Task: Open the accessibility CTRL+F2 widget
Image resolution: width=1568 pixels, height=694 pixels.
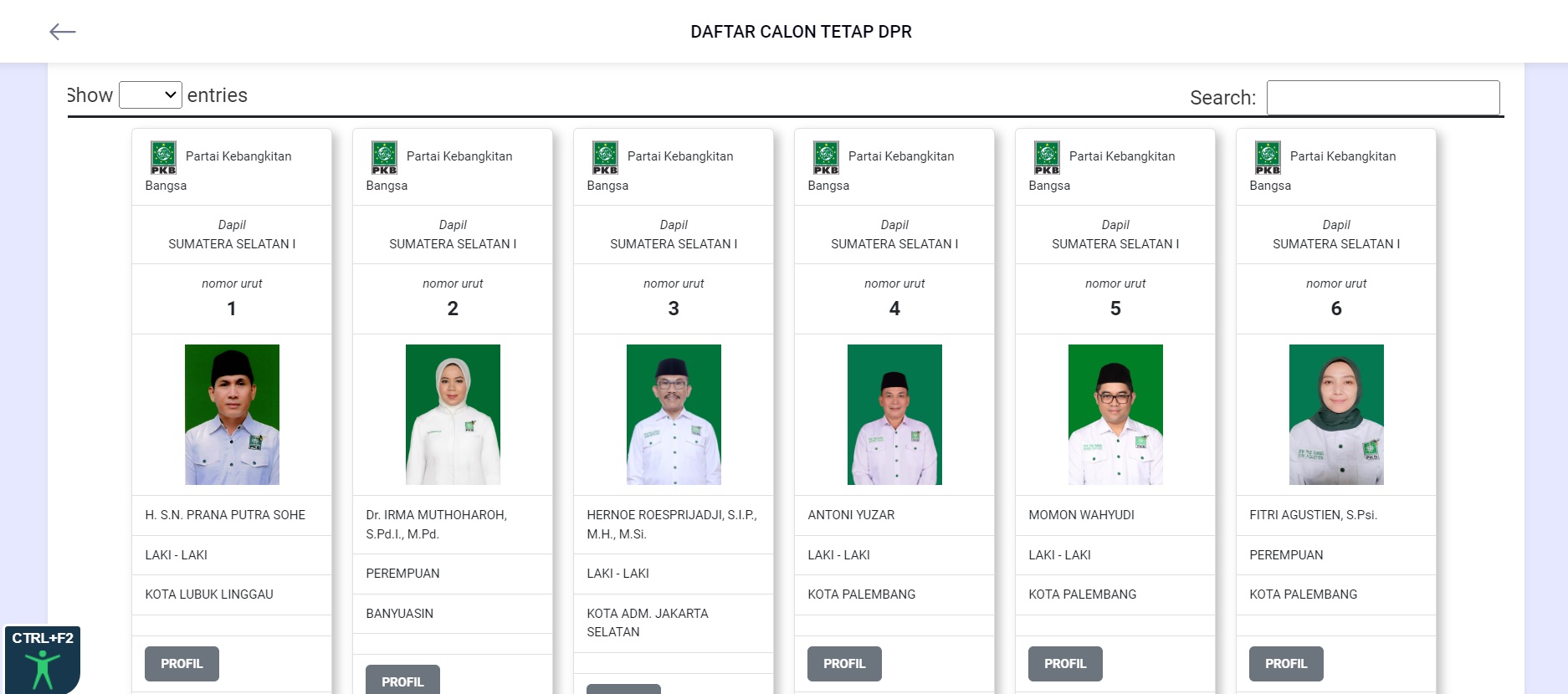Action: pyautogui.click(x=42, y=660)
